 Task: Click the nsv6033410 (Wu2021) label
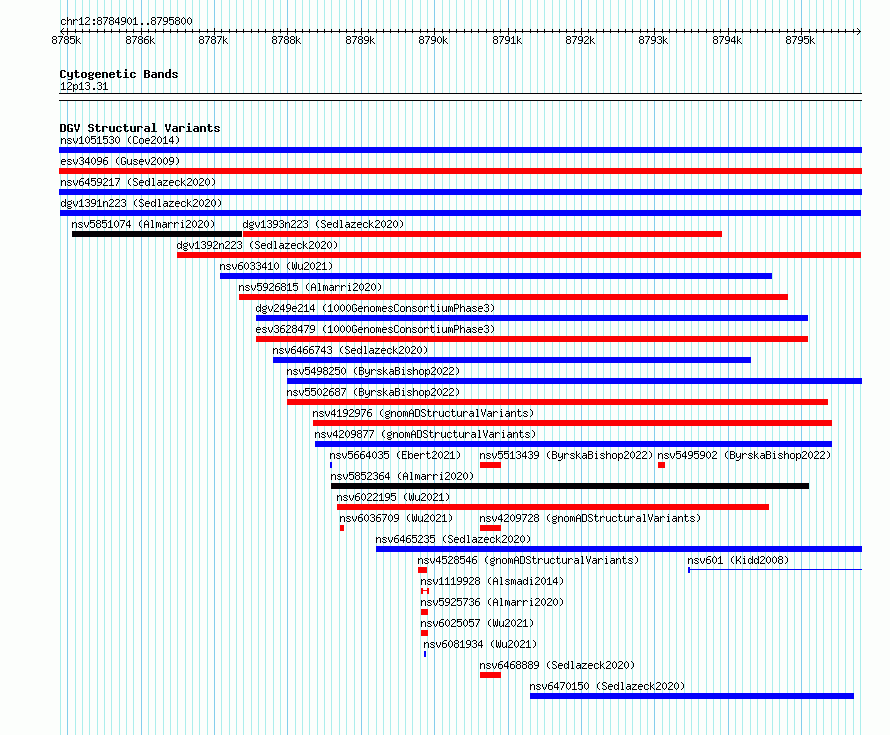(276, 266)
